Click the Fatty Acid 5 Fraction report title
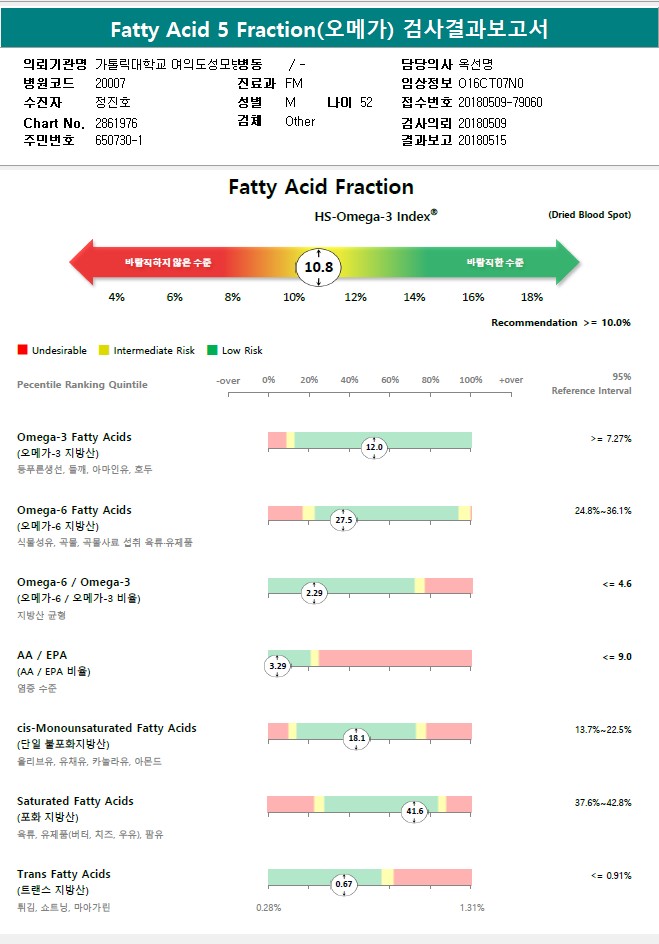 [329, 29]
